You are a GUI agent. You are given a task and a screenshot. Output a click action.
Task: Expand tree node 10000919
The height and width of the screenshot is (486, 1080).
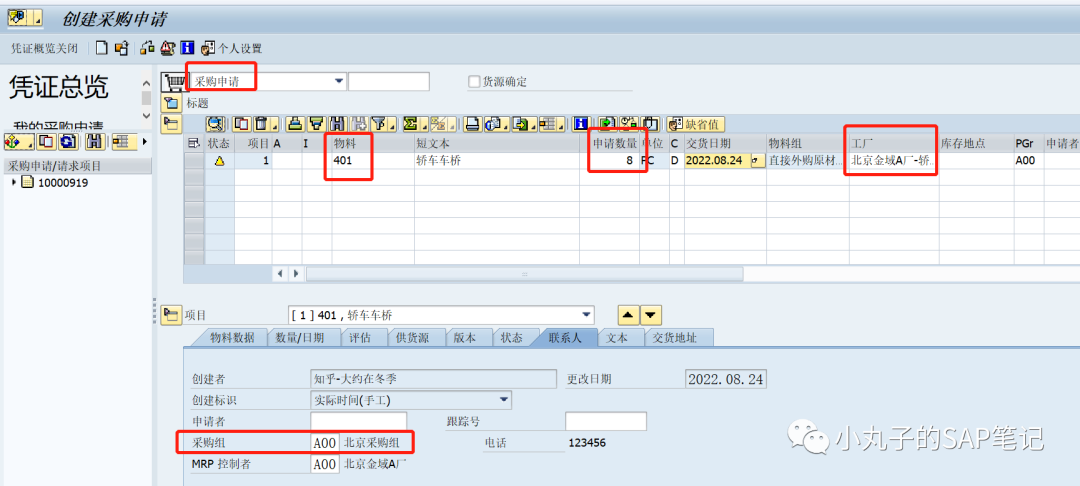coord(14,182)
